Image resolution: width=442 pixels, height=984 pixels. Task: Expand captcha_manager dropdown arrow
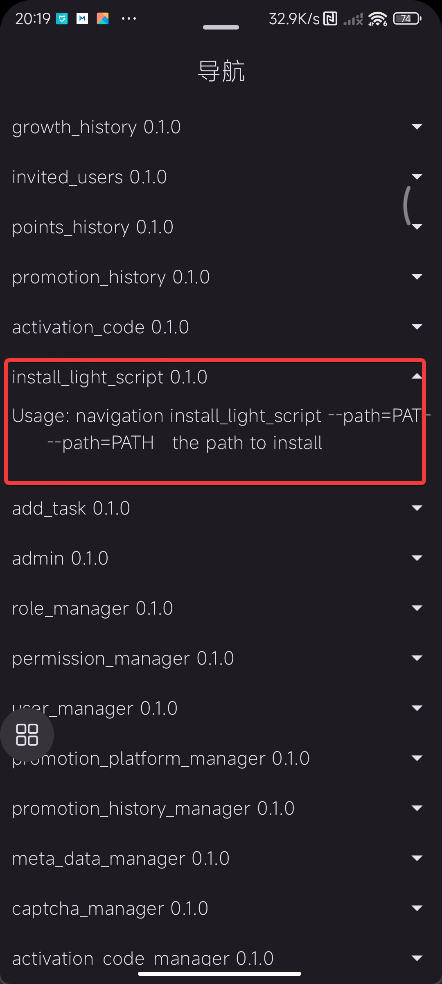tap(417, 908)
